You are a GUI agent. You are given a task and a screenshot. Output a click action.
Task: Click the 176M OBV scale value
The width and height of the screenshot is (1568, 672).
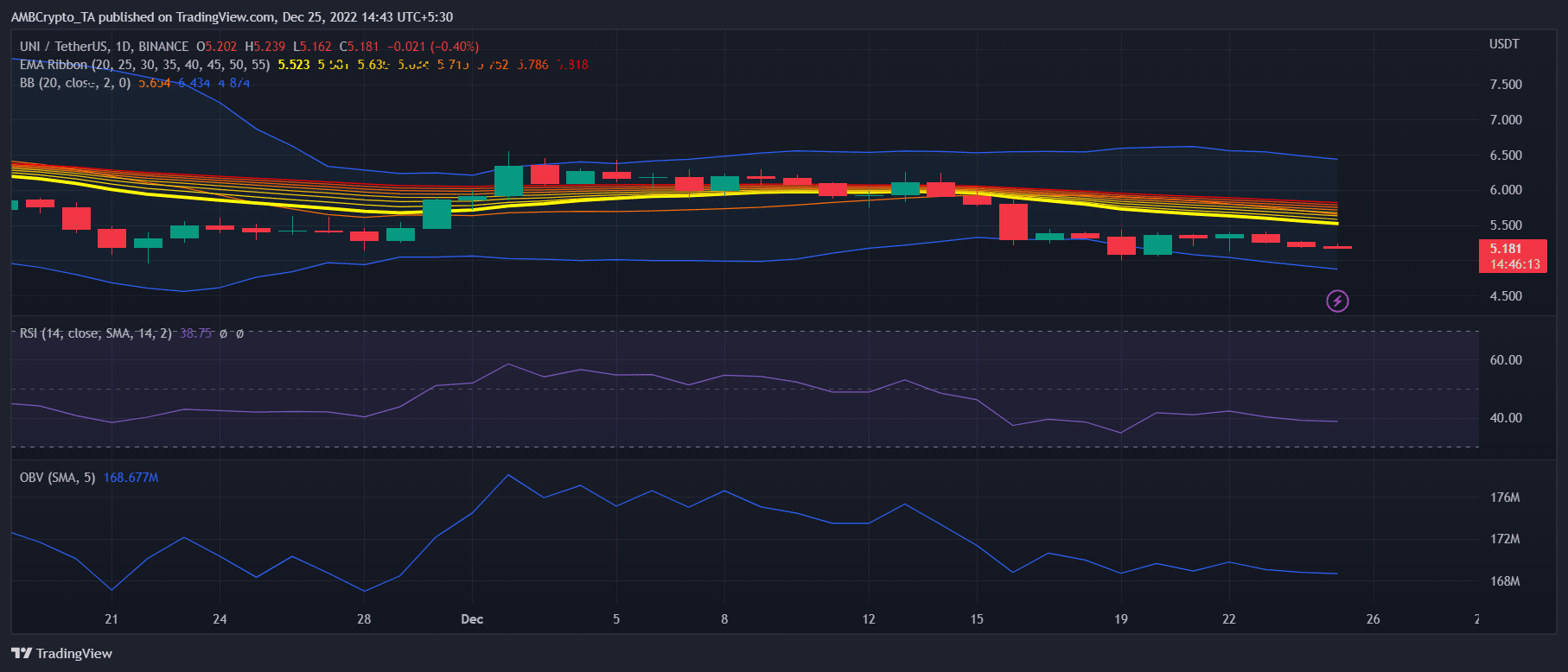pos(1505,498)
